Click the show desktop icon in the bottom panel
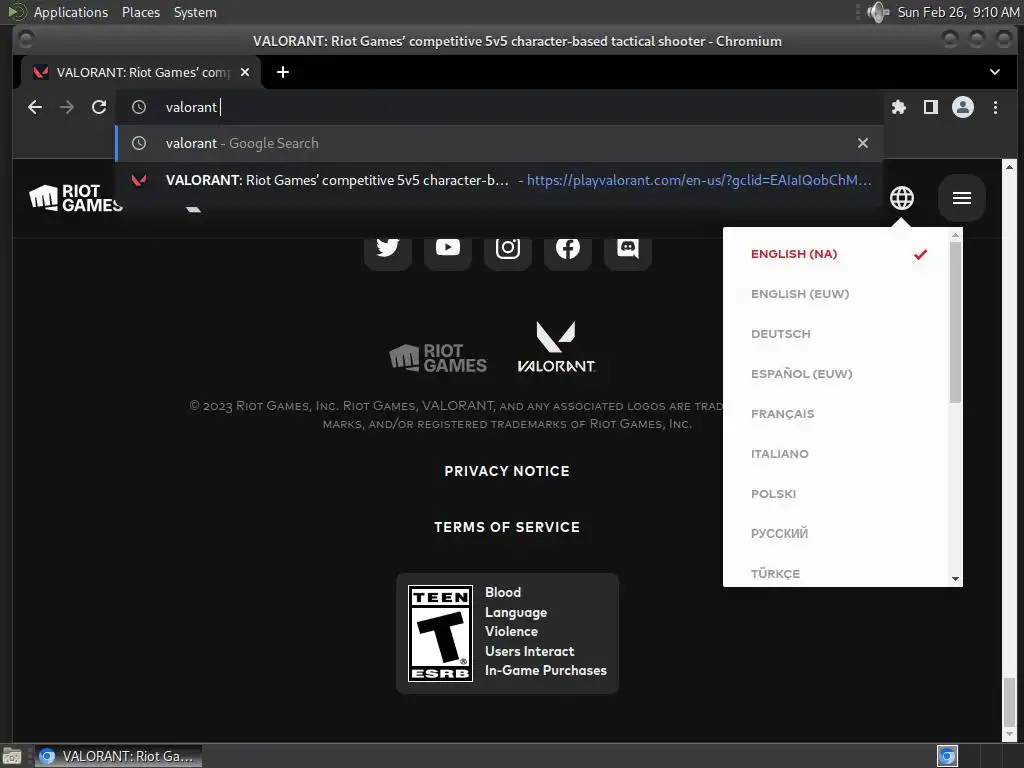This screenshot has width=1024, height=768. click(12, 756)
